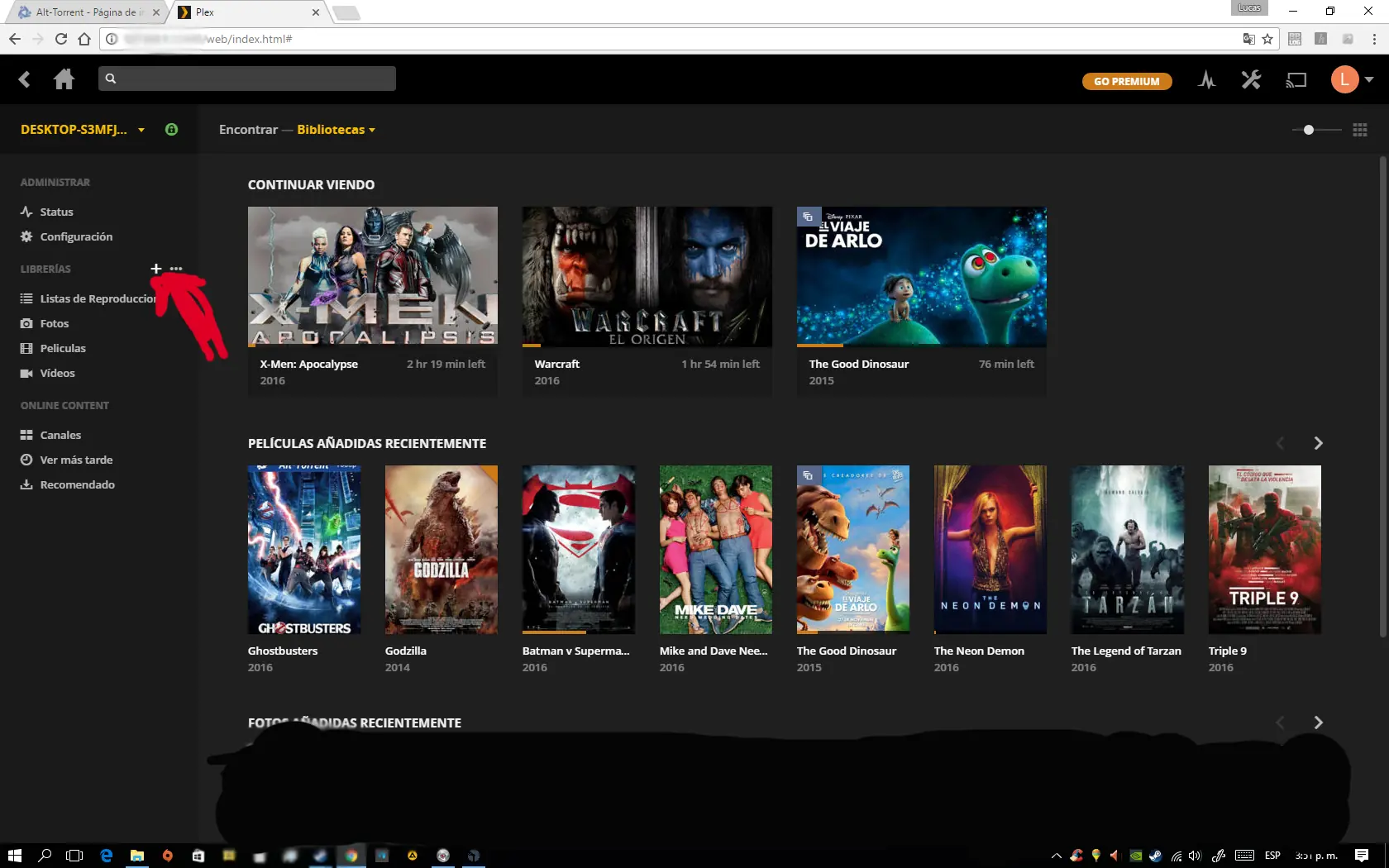Viewport: 1389px width, 868px height.
Task: Open the Triple 9 poster
Action: tap(1265, 550)
